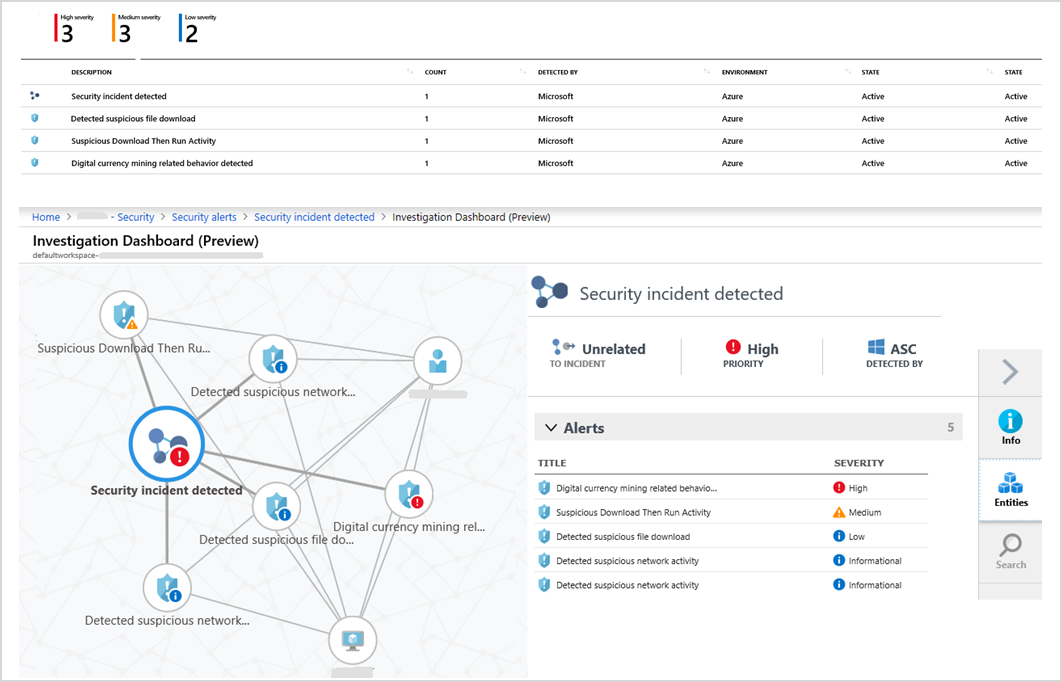
Task: Select Digital currency mining alert in Alerts list
Action: click(636, 488)
